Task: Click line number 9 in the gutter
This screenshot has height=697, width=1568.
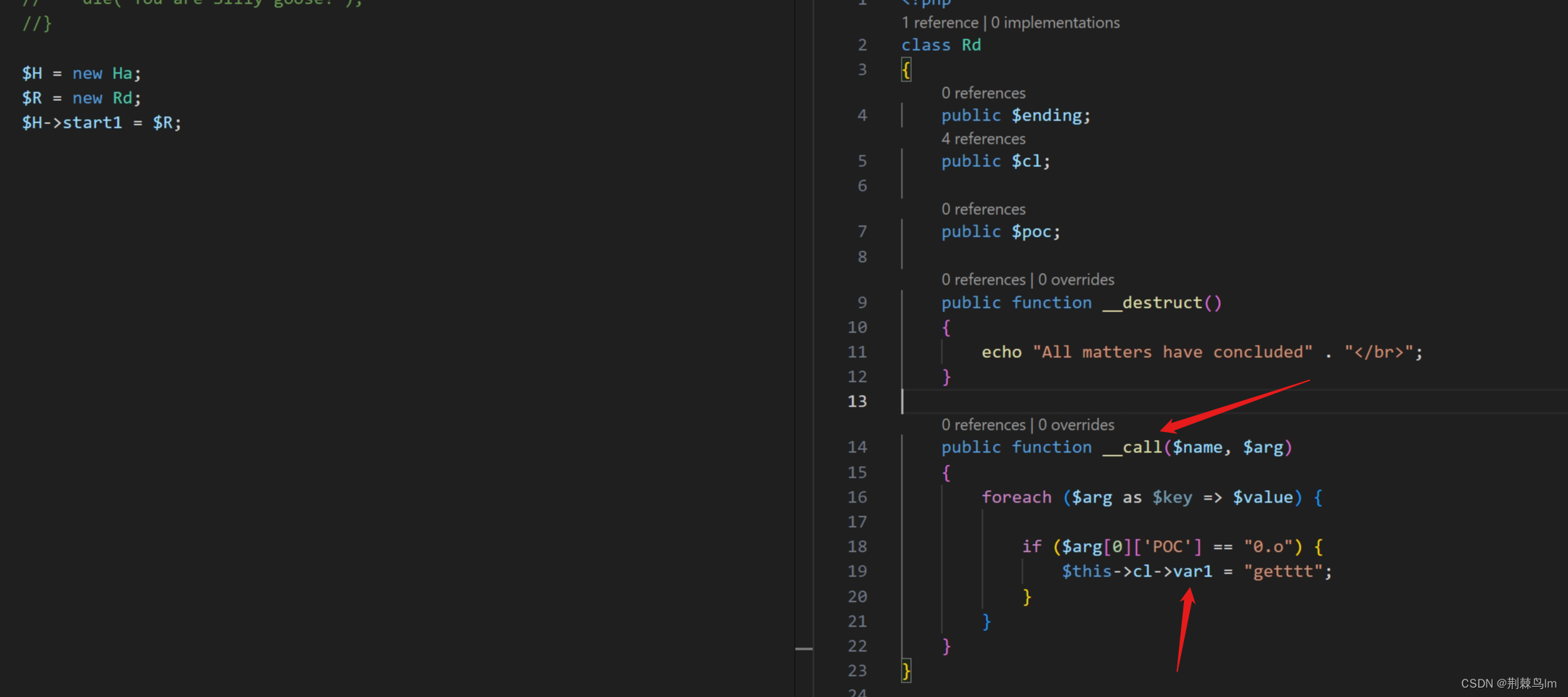Action: 862,303
